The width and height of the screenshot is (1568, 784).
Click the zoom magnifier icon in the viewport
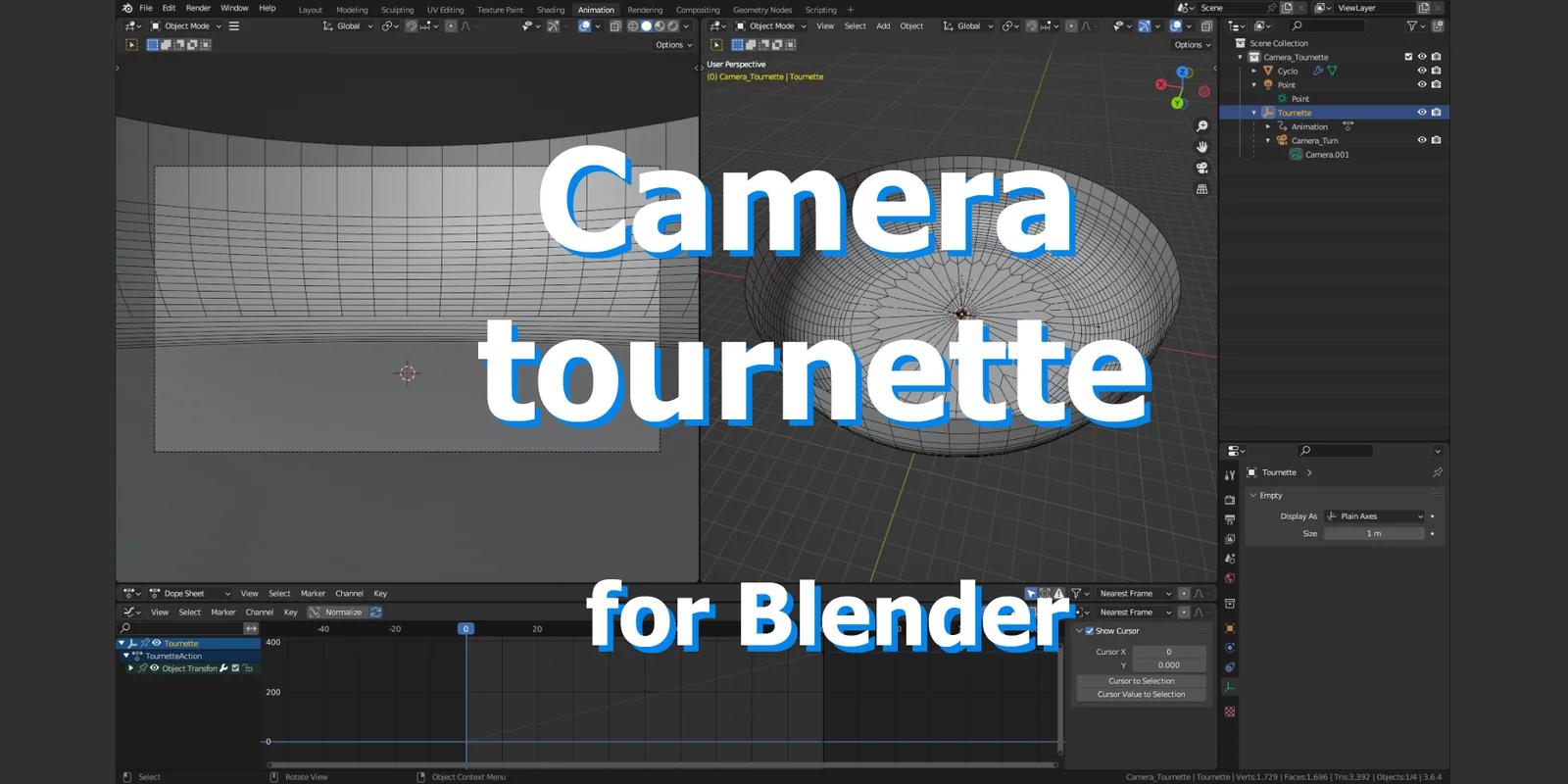[x=1201, y=126]
